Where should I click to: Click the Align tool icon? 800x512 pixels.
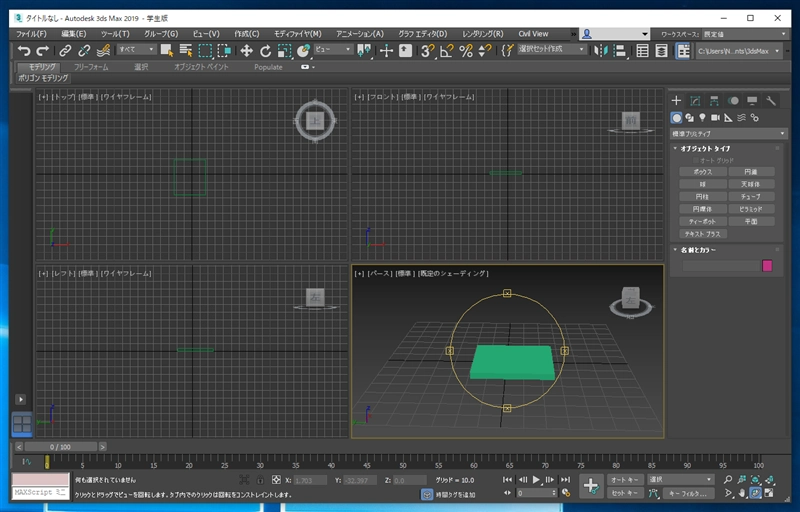(620, 50)
